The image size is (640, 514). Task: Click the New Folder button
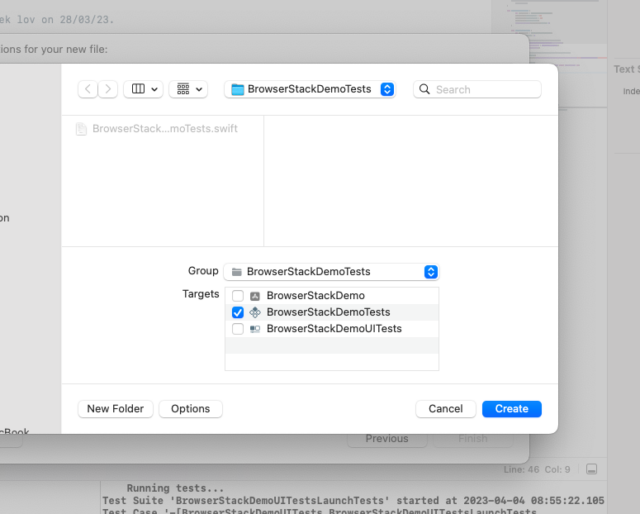point(116,409)
